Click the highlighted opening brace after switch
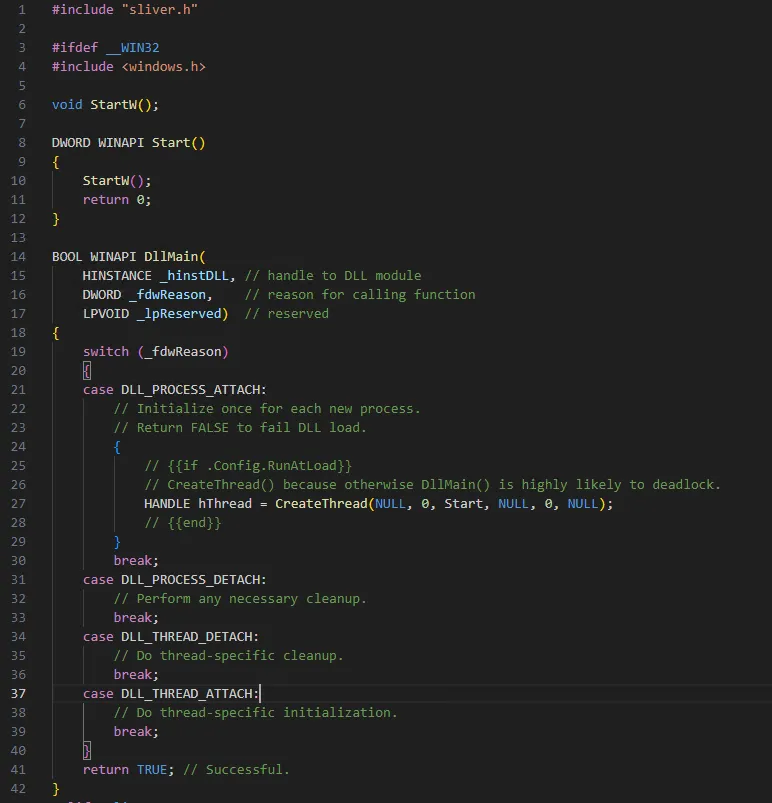The height and width of the screenshot is (803, 772). 87,371
